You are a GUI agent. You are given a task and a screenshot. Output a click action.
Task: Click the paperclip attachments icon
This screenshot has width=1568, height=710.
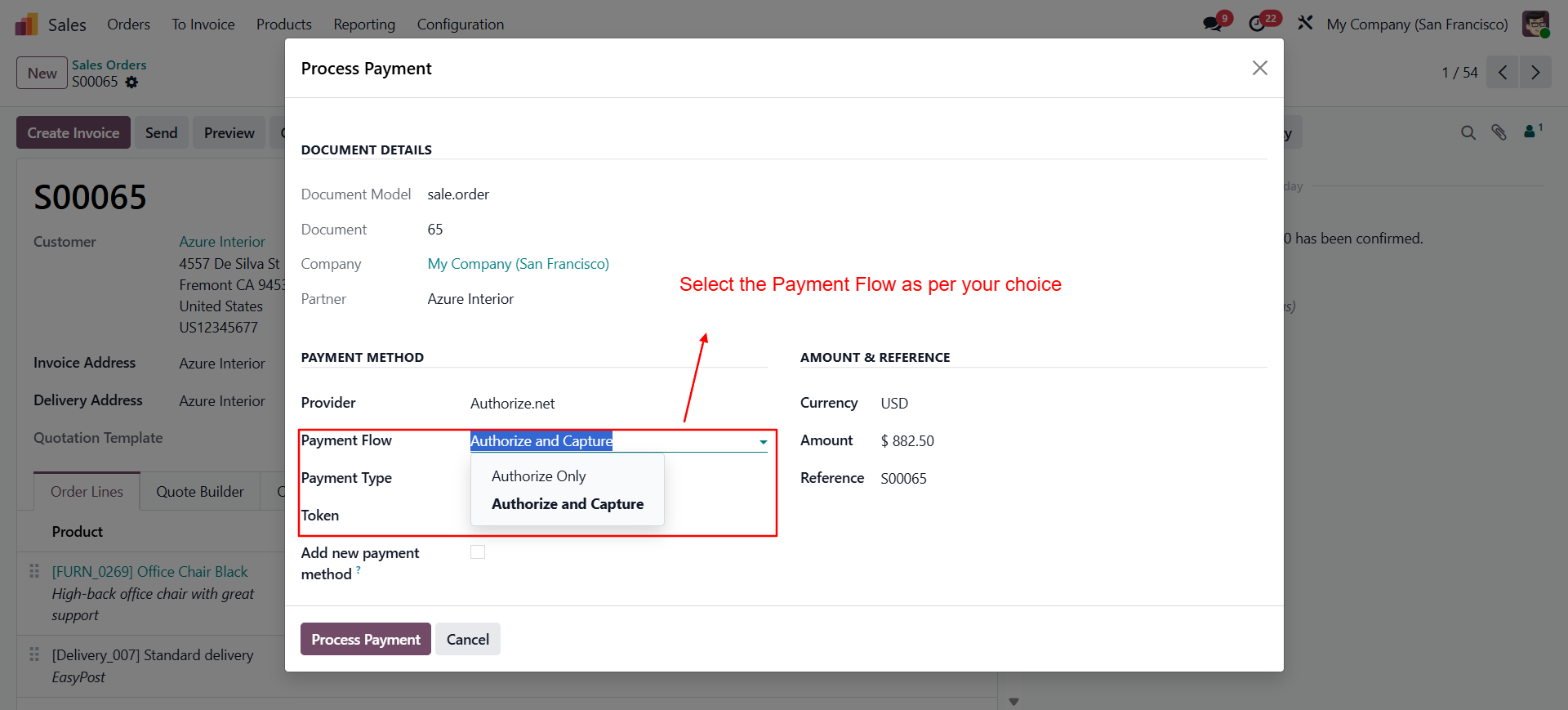(x=1499, y=132)
